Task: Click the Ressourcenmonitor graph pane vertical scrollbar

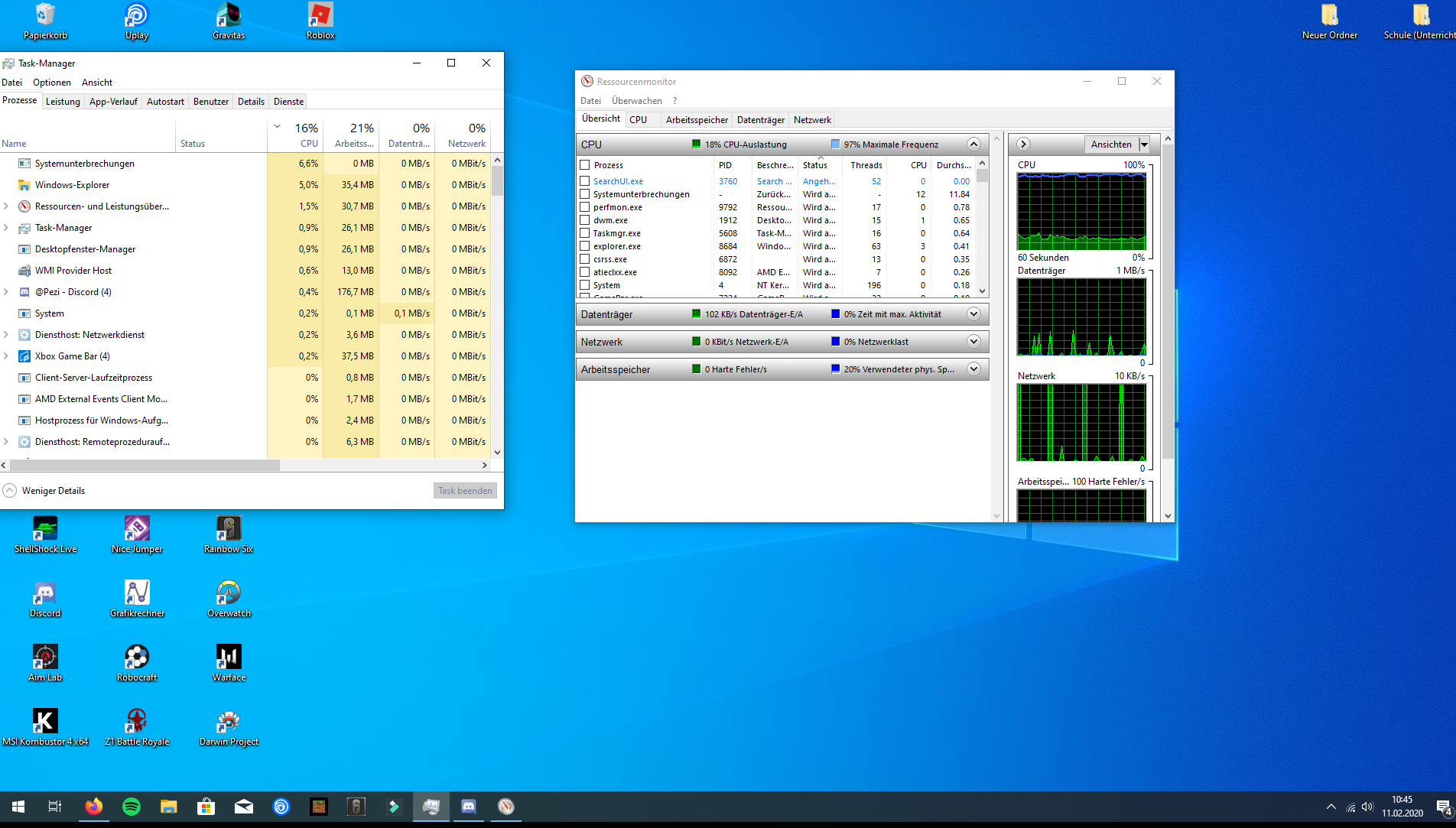Action: click(1168, 301)
